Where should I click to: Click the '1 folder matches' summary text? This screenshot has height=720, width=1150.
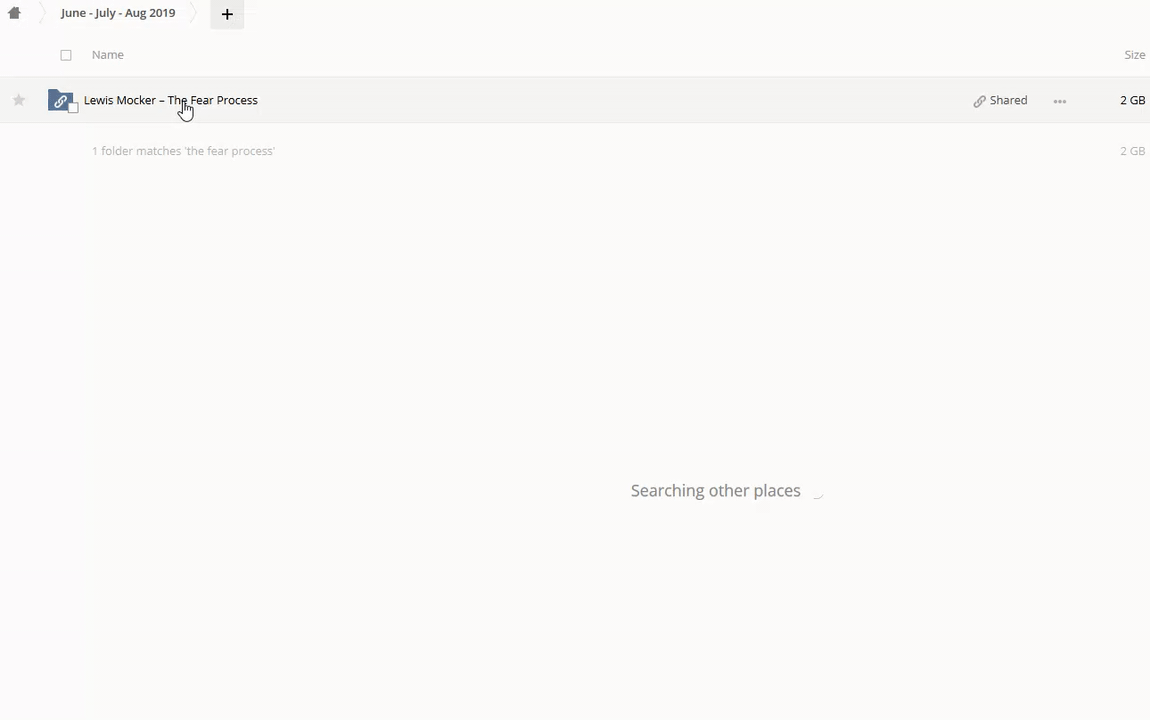pyautogui.click(x=183, y=151)
